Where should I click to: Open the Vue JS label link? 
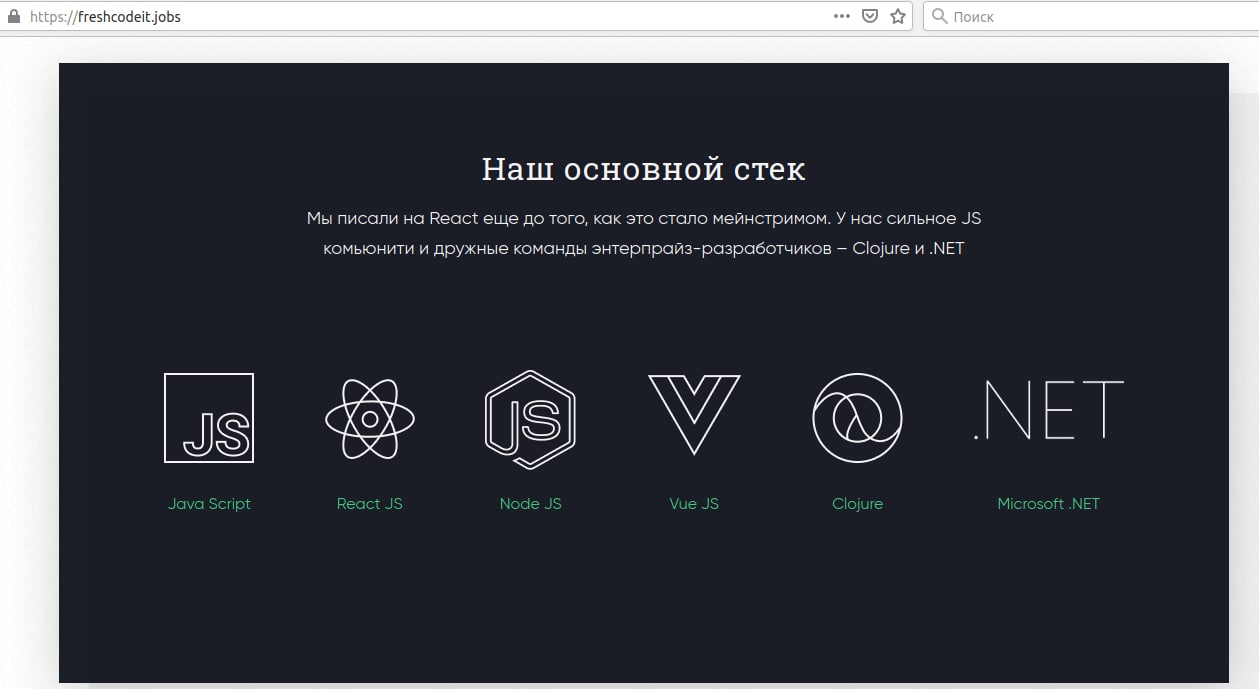point(694,504)
